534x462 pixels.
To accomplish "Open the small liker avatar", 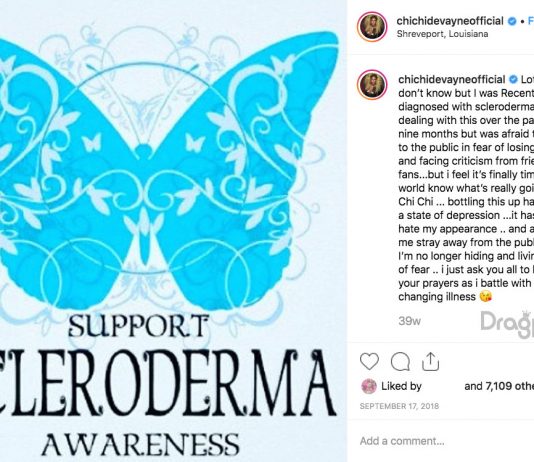I will [x=368, y=386].
